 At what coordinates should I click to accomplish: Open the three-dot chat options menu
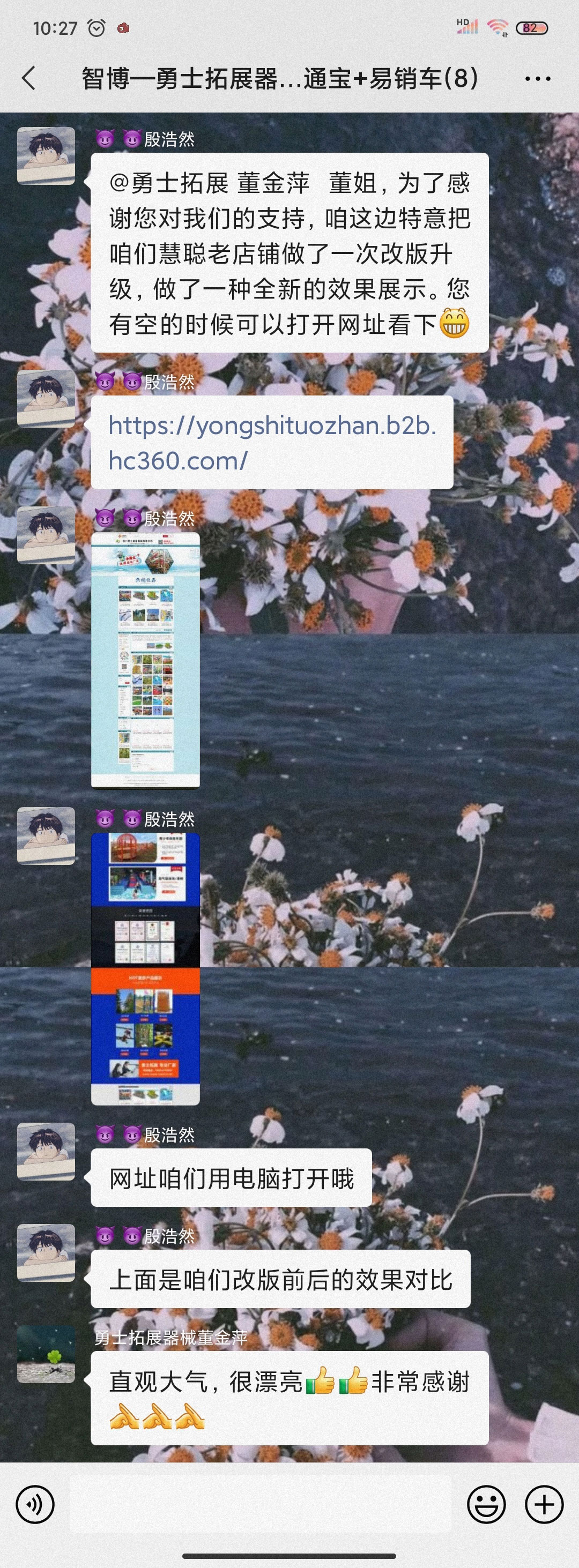(x=537, y=79)
